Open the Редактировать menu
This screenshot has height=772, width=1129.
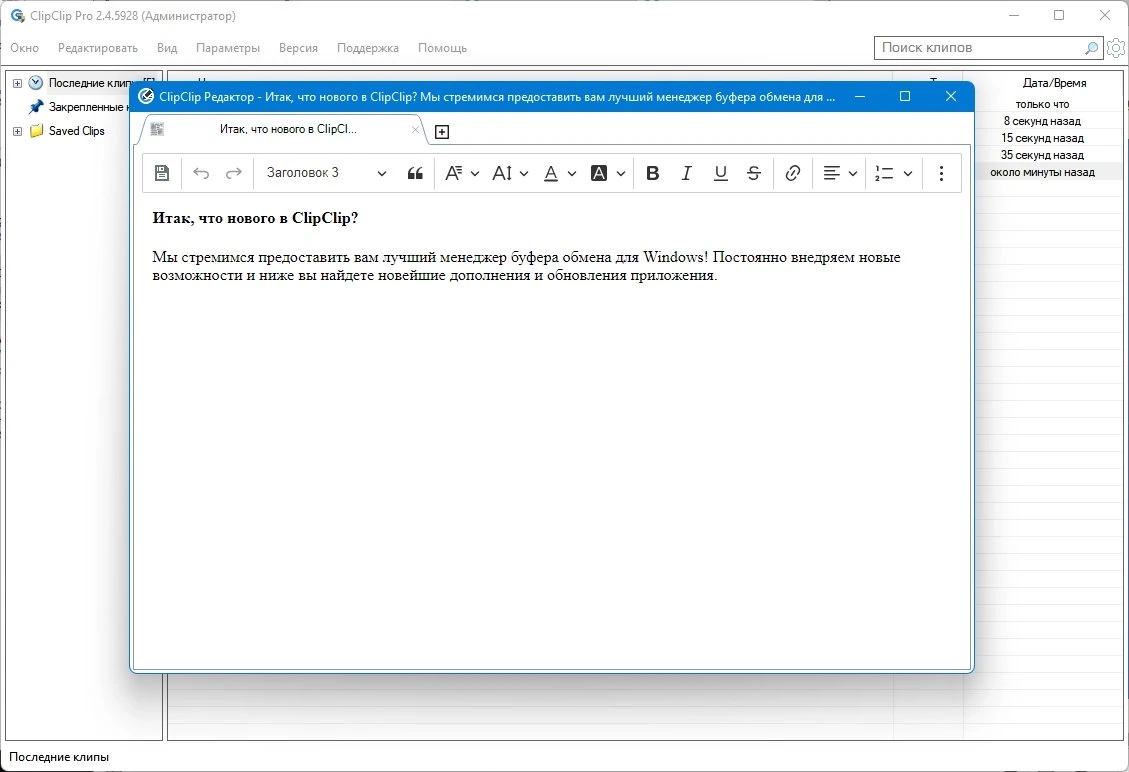[98, 48]
